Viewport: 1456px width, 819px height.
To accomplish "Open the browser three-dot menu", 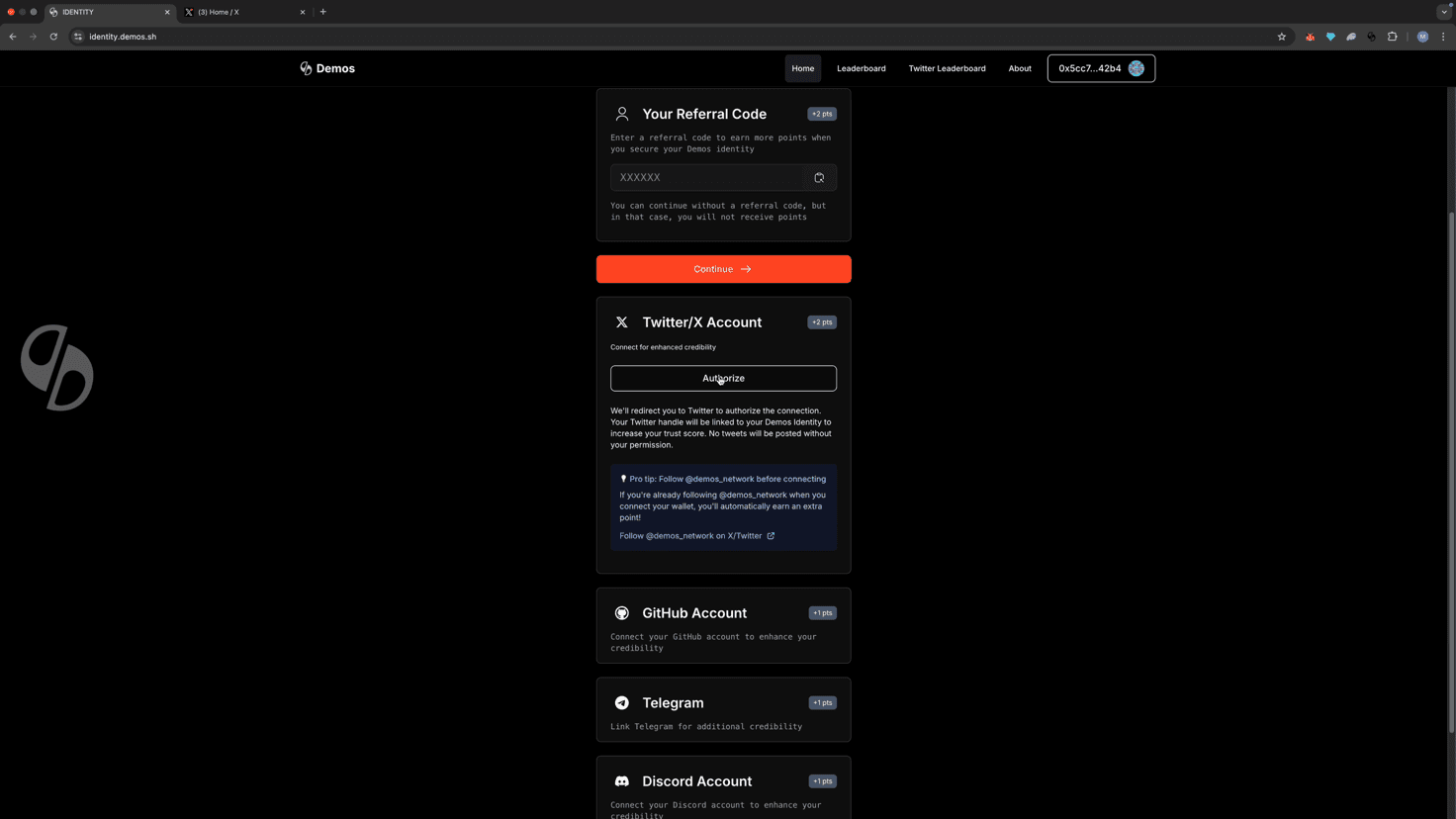I will pyautogui.click(x=1443, y=37).
